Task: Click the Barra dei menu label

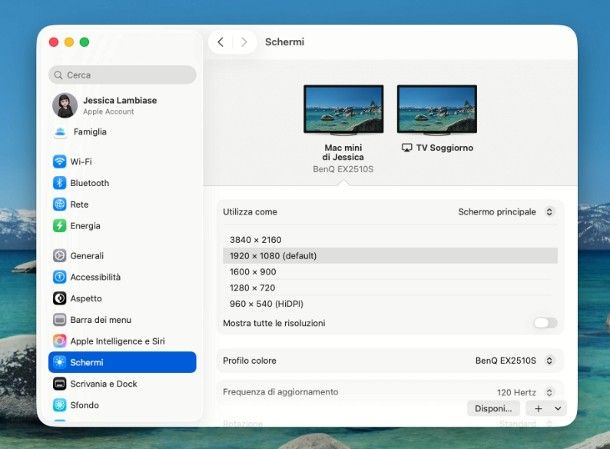Action: coord(101,320)
